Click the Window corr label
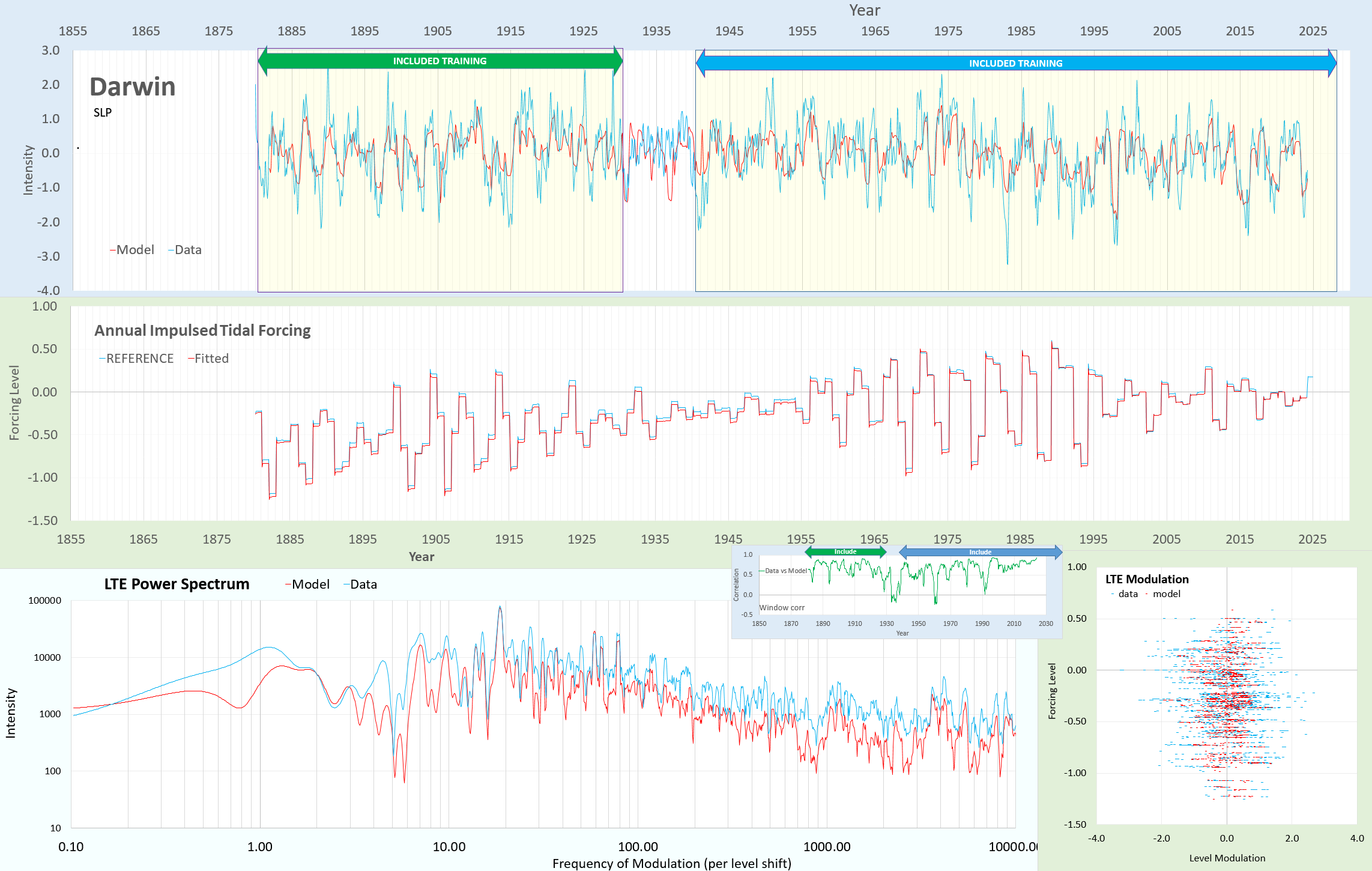1372x871 pixels. 782,608
